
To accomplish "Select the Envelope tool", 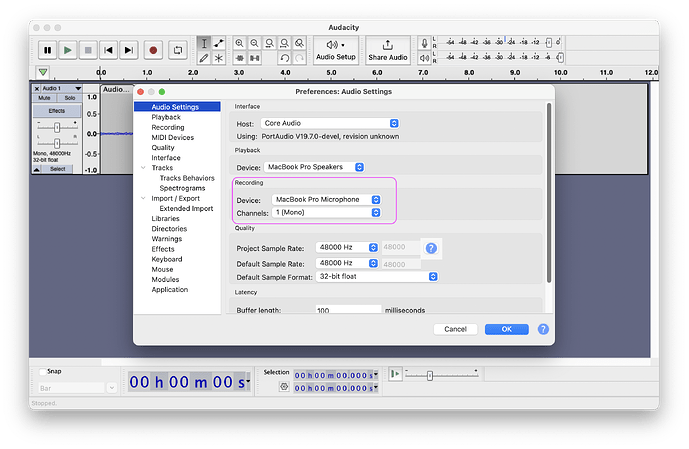I will [x=219, y=43].
